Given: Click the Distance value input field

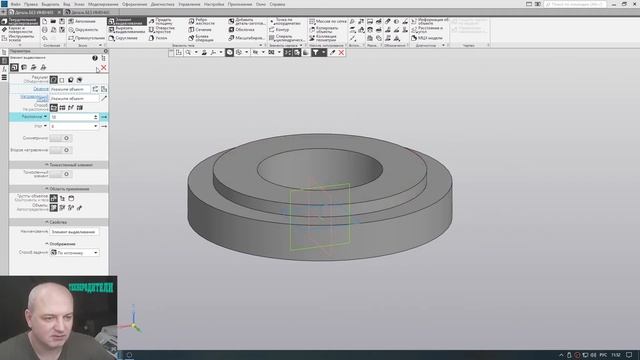Looking at the screenshot, I should pos(71,117).
